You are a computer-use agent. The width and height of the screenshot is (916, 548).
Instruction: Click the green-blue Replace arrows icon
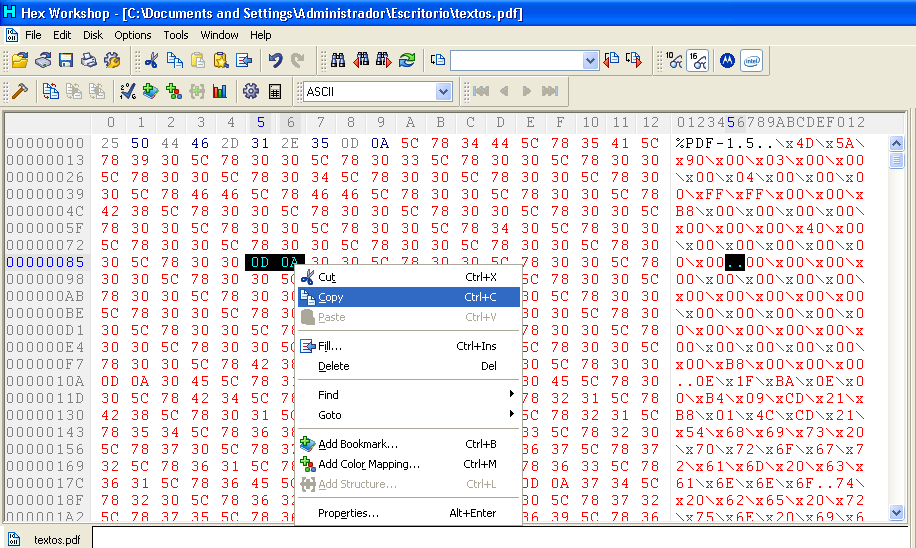click(407, 60)
